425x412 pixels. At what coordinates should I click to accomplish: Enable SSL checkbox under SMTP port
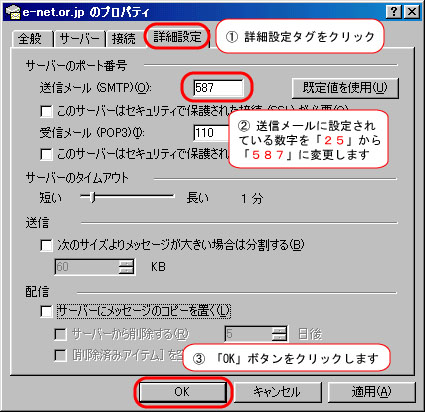[x=46, y=111]
